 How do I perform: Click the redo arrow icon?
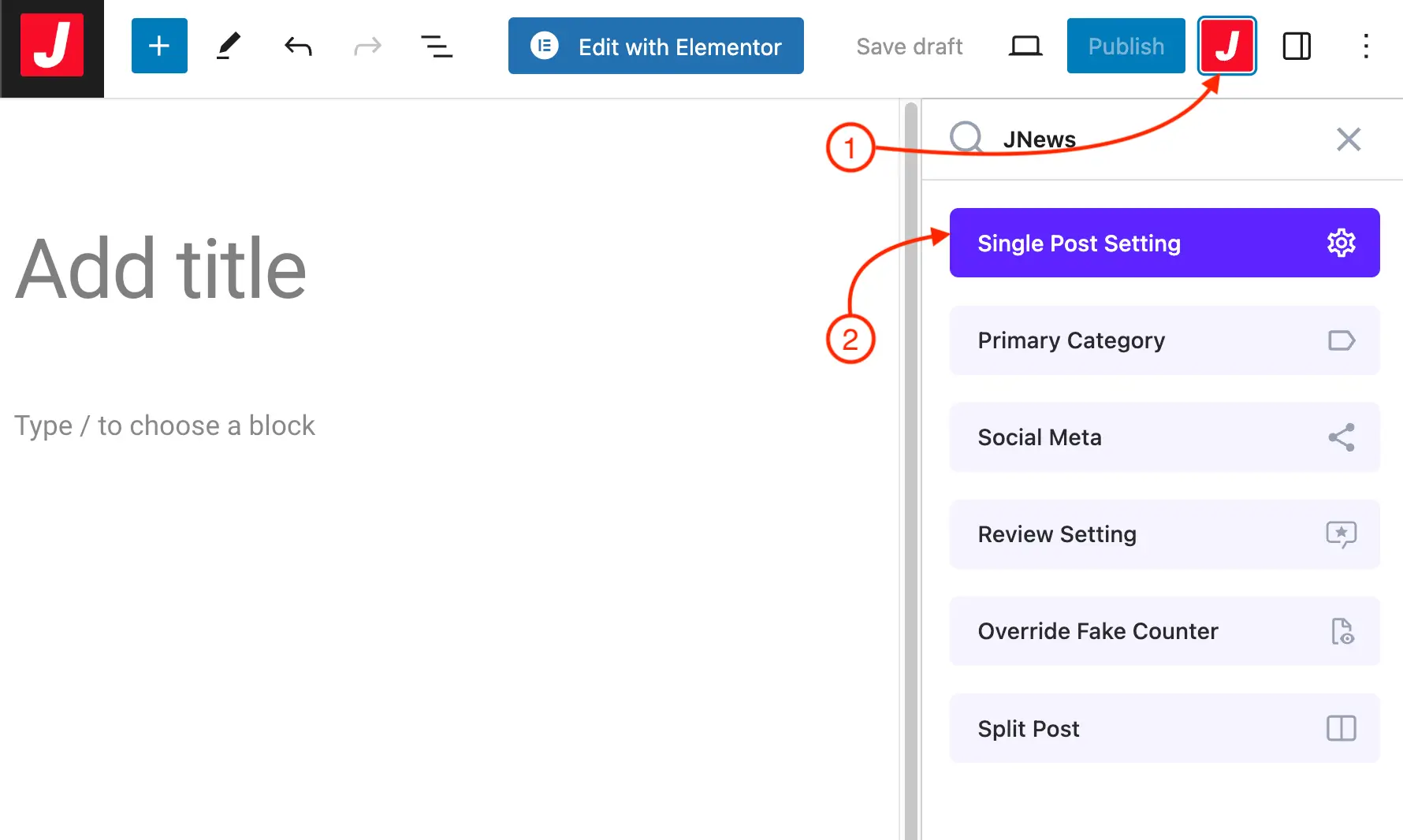point(367,46)
